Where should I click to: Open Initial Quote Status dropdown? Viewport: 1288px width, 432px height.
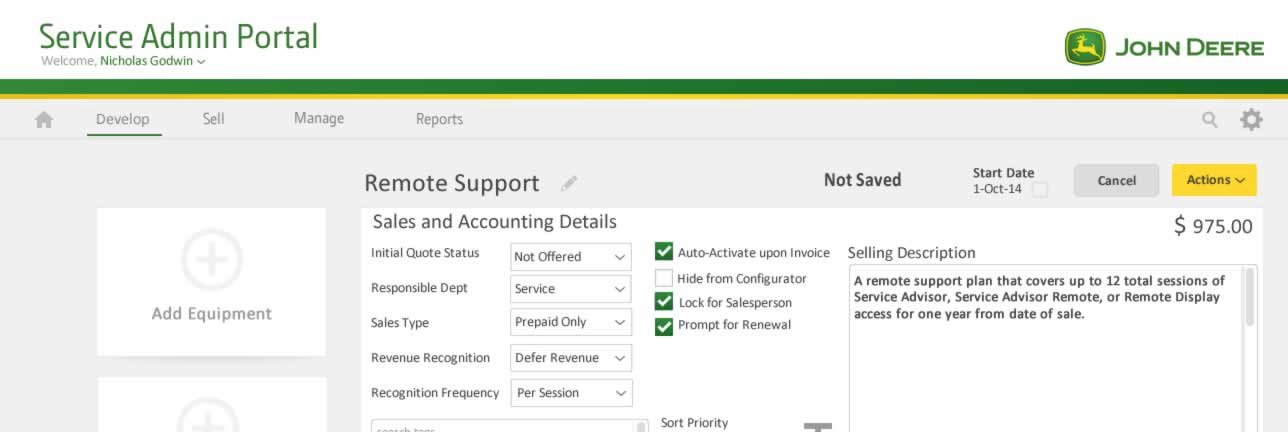pos(571,257)
